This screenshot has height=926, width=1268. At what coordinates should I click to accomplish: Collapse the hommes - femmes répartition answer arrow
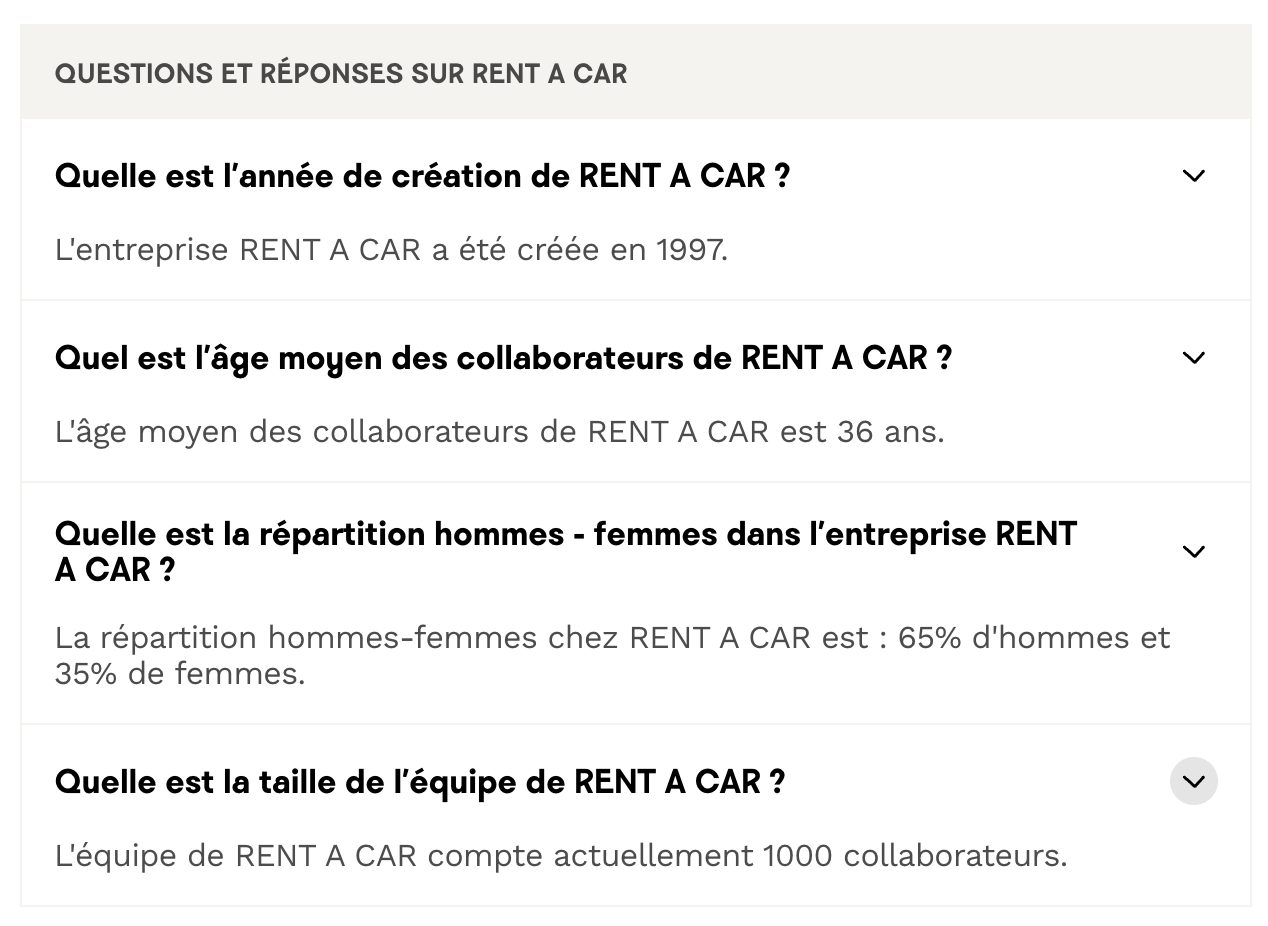click(x=1193, y=552)
